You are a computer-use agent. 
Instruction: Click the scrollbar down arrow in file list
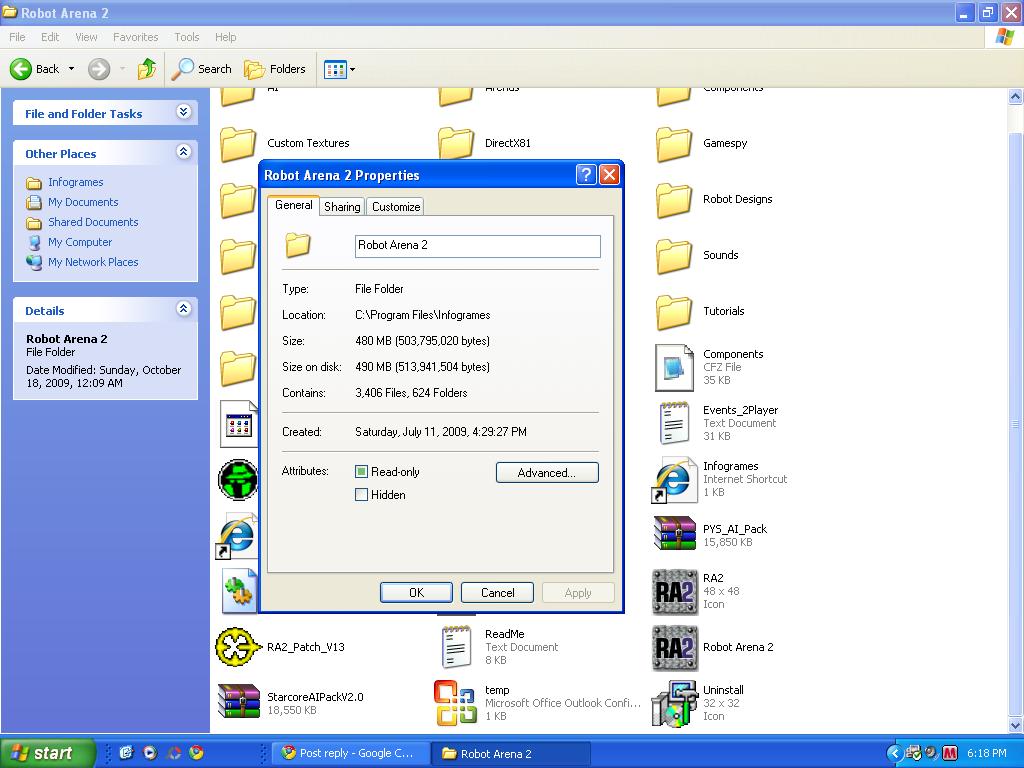[x=1016, y=725]
